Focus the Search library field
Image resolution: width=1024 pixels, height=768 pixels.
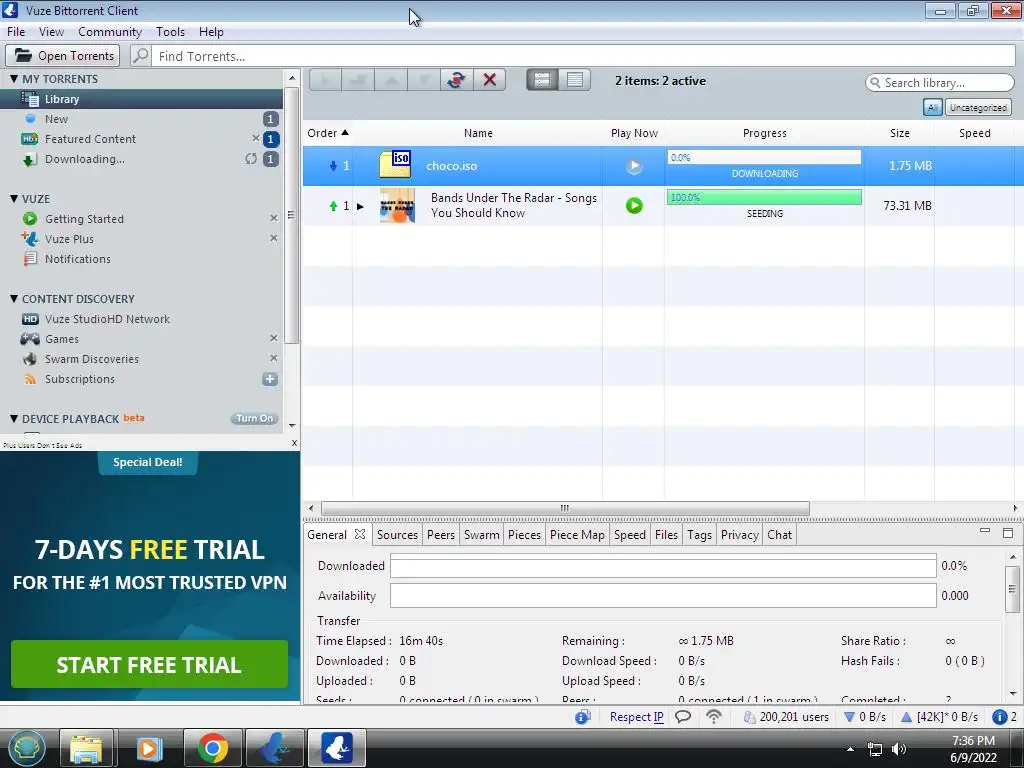click(x=940, y=83)
